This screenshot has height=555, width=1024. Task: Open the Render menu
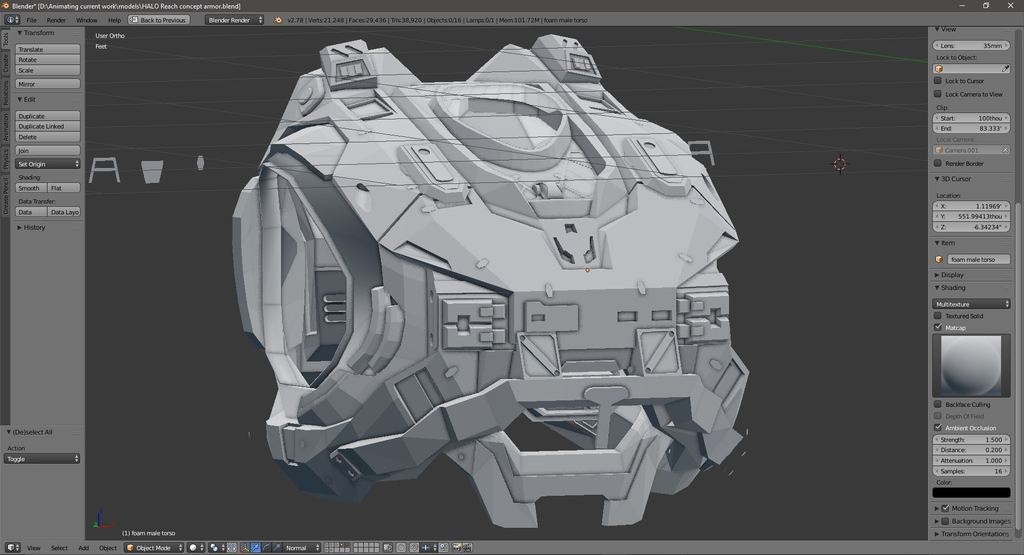click(56, 19)
